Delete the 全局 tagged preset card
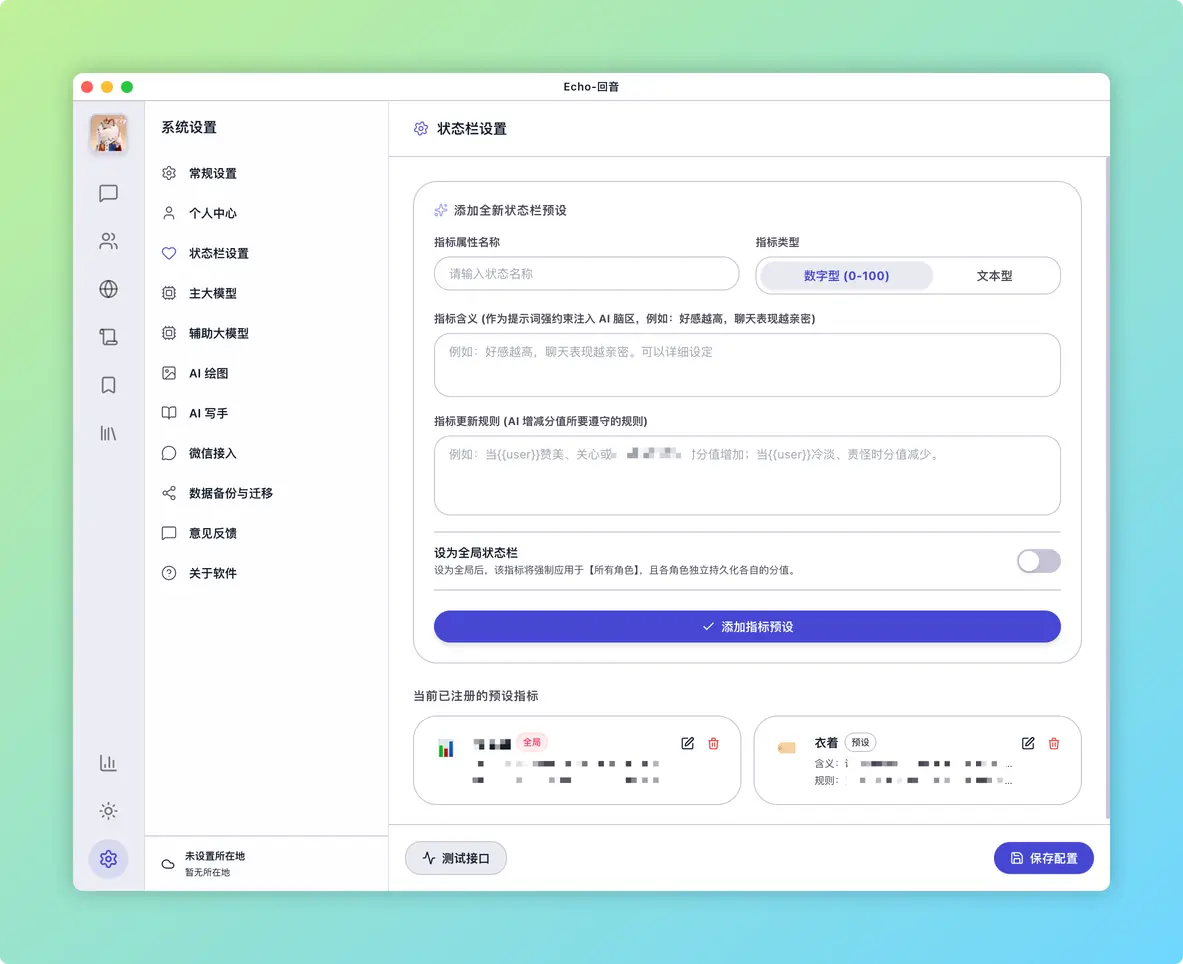This screenshot has width=1183, height=964. point(714,744)
